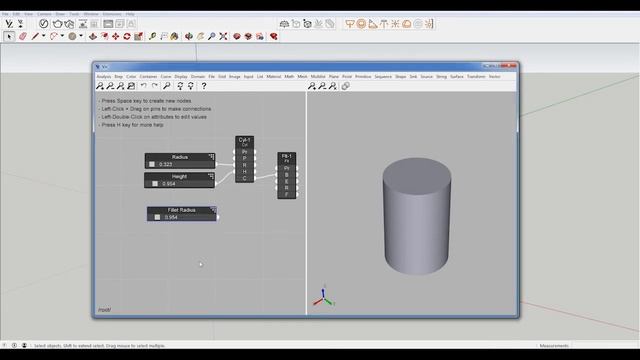Click the Measurements field in status bar
Viewport: 640px width, 360px height.
click(554, 346)
